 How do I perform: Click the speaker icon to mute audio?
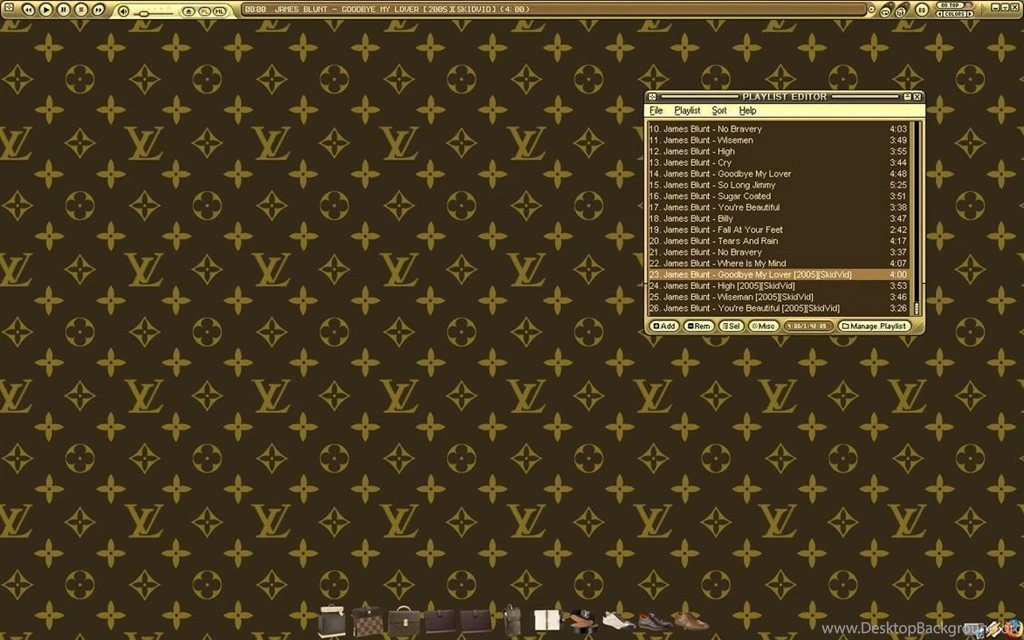click(123, 10)
